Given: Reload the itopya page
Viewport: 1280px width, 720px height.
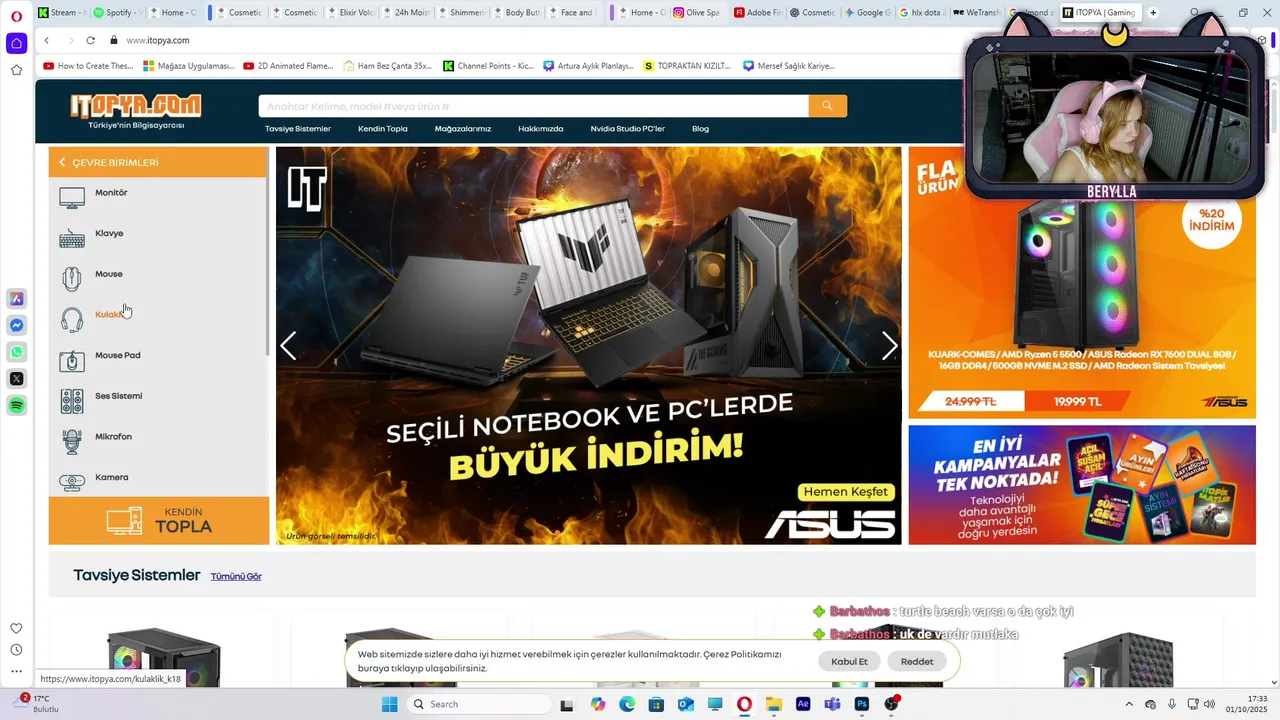Looking at the screenshot, I should (91, 40).
